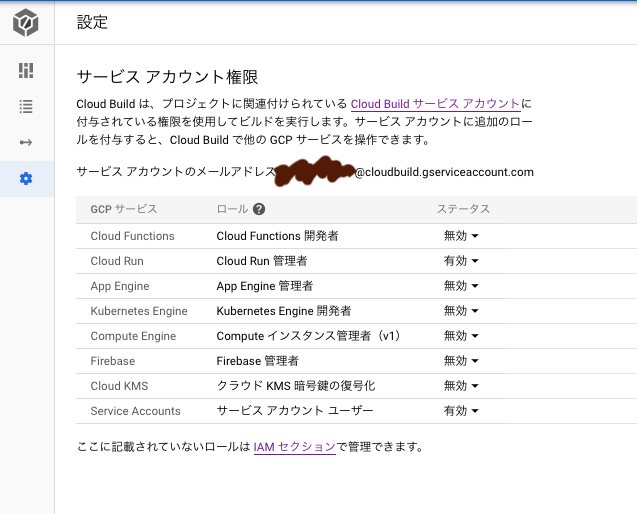Follow the Cloud Build サービス アカウント link

(436, 104)
